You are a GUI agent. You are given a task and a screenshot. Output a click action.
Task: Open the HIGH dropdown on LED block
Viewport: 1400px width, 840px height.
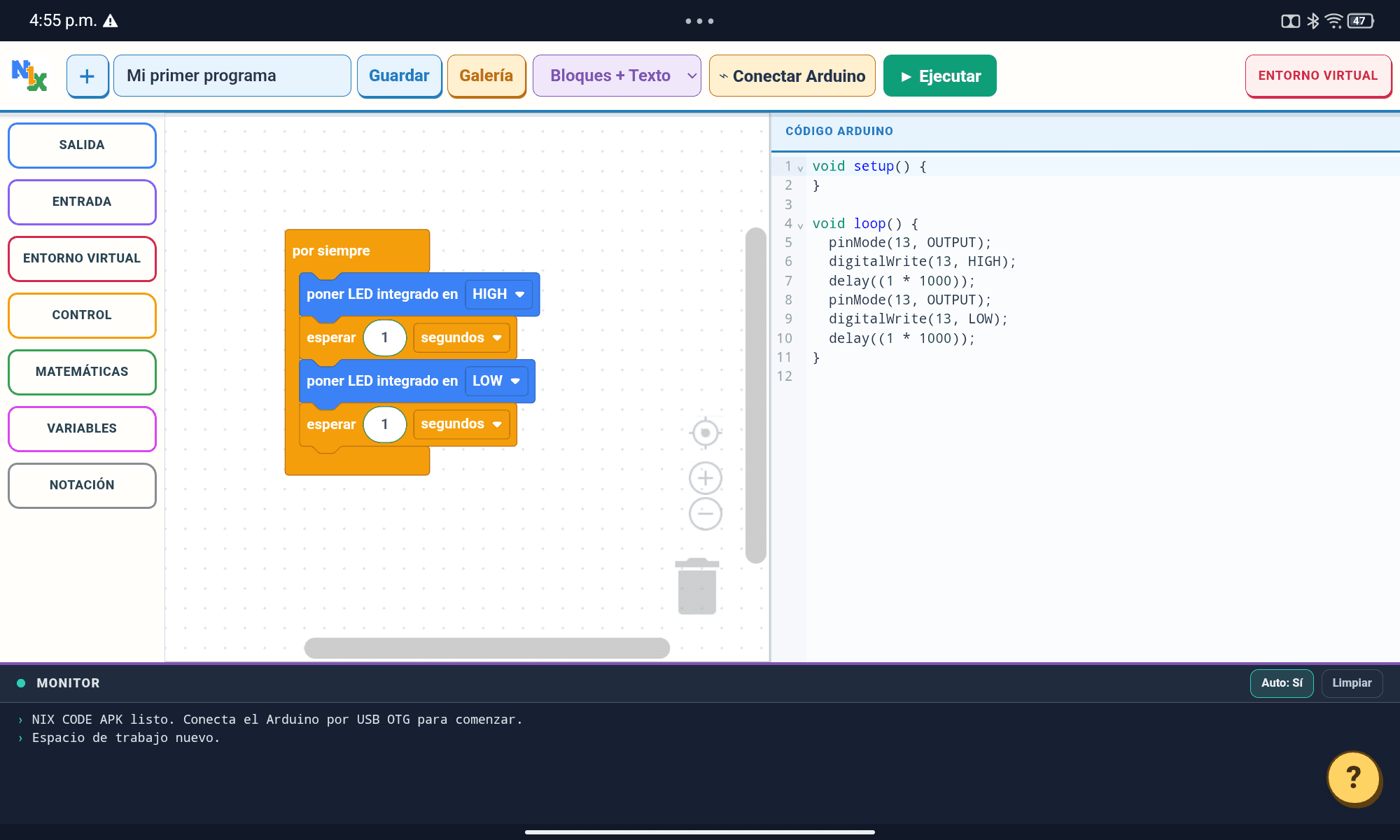point(498,294)
